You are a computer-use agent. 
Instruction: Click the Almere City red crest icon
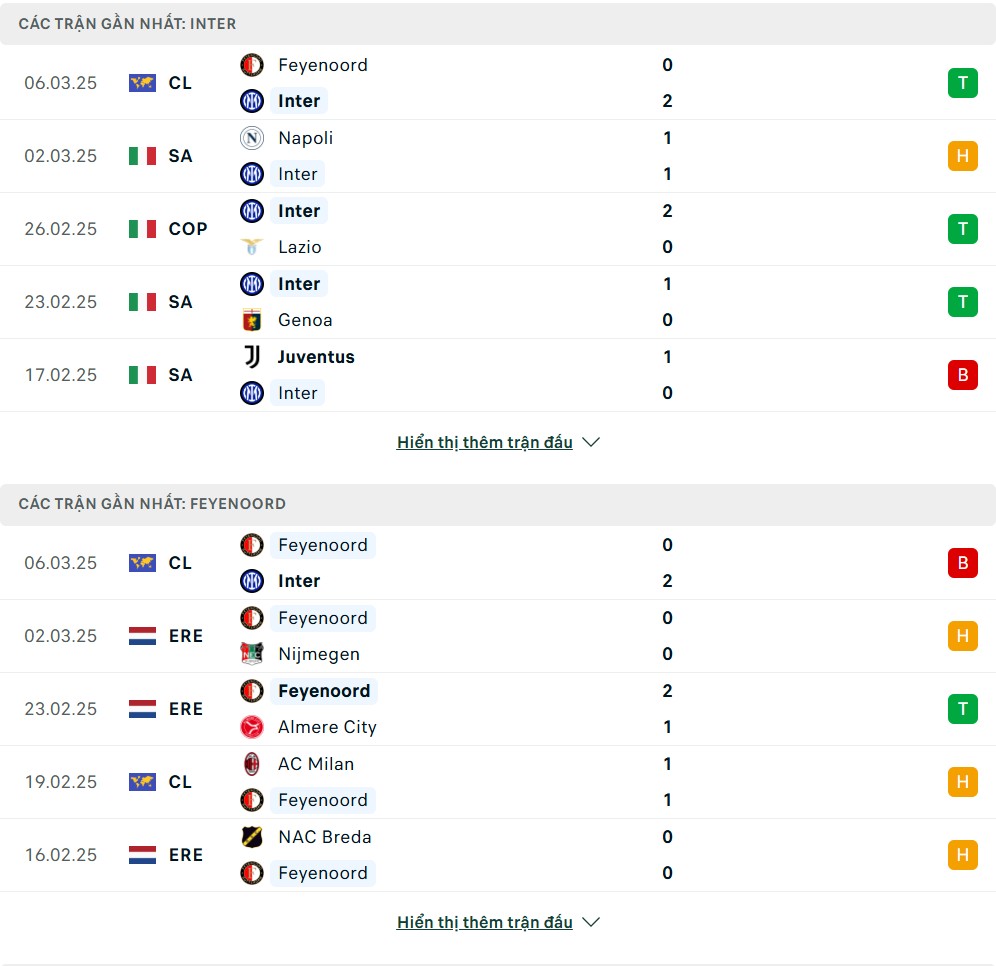point(252,727)
